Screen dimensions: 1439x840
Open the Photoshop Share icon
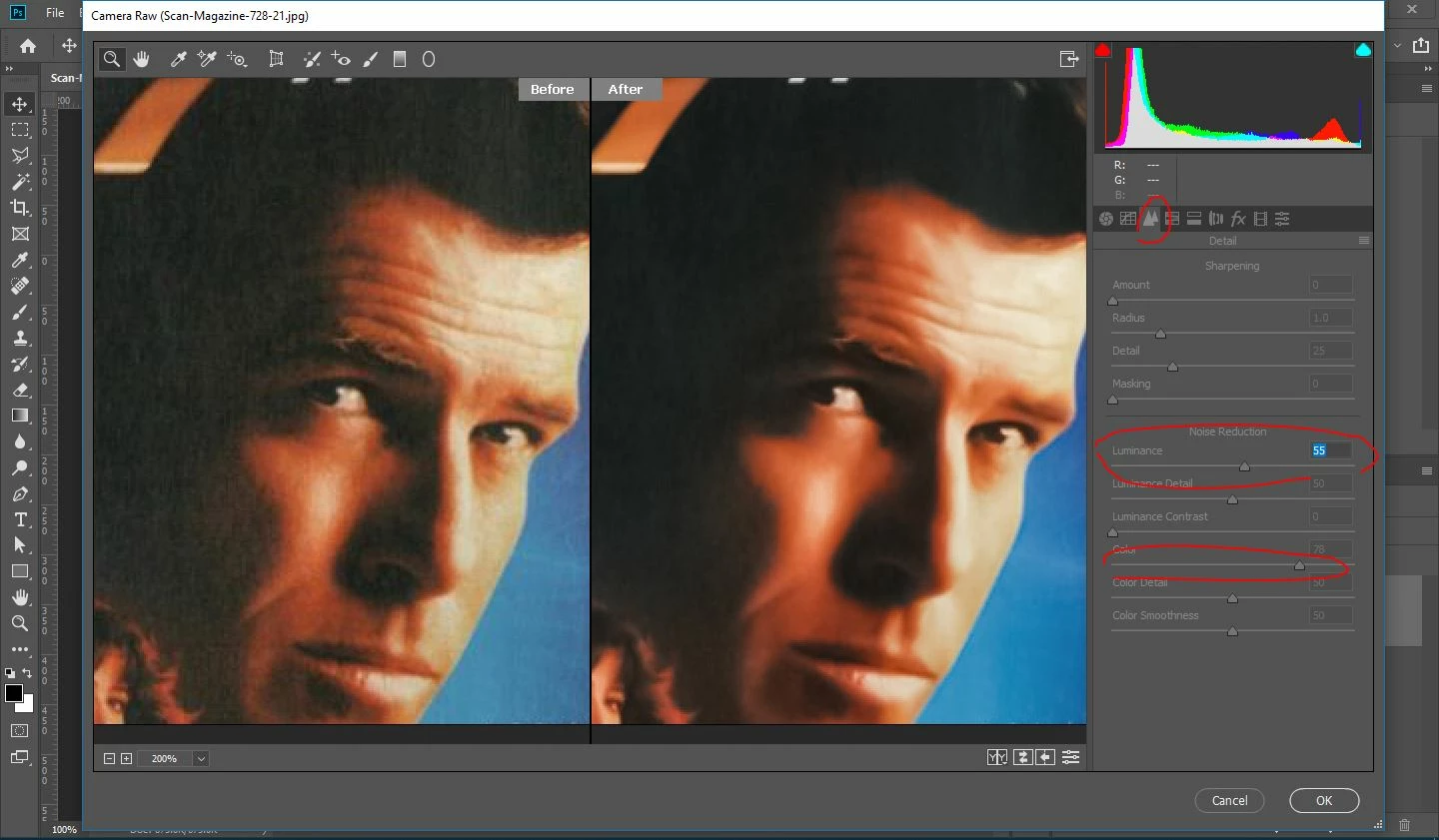pyautogui.click(x=1421, y=45)
